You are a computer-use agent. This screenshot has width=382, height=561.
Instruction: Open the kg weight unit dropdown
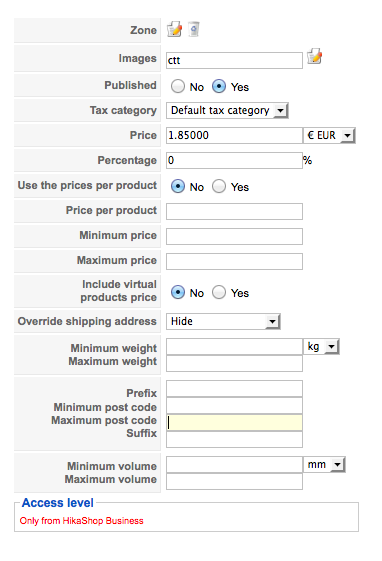(321, 346)
